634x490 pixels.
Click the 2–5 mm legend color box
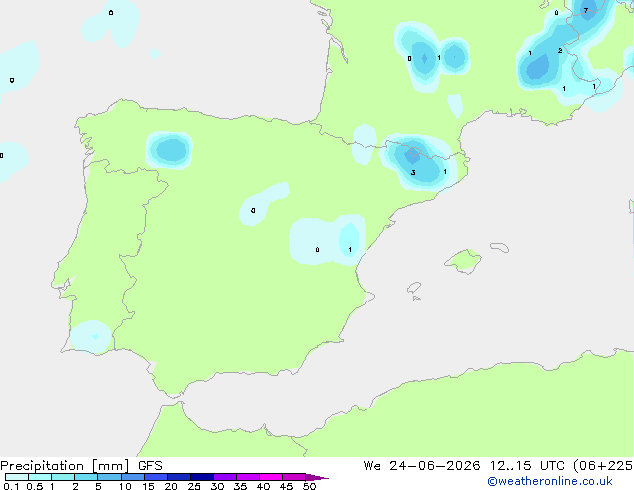[86, 477]
